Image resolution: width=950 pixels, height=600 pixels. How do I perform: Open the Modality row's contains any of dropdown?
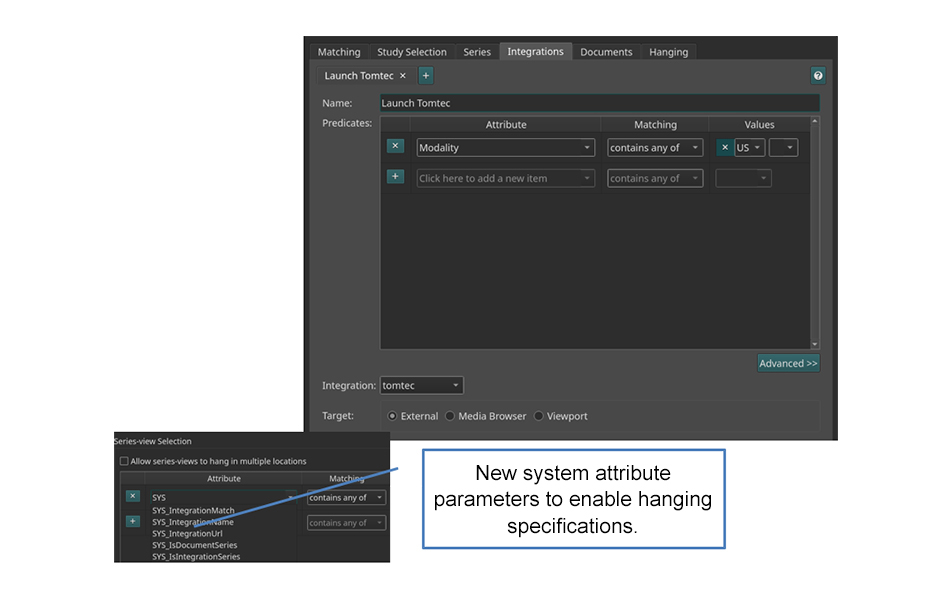tap(655, 147)
